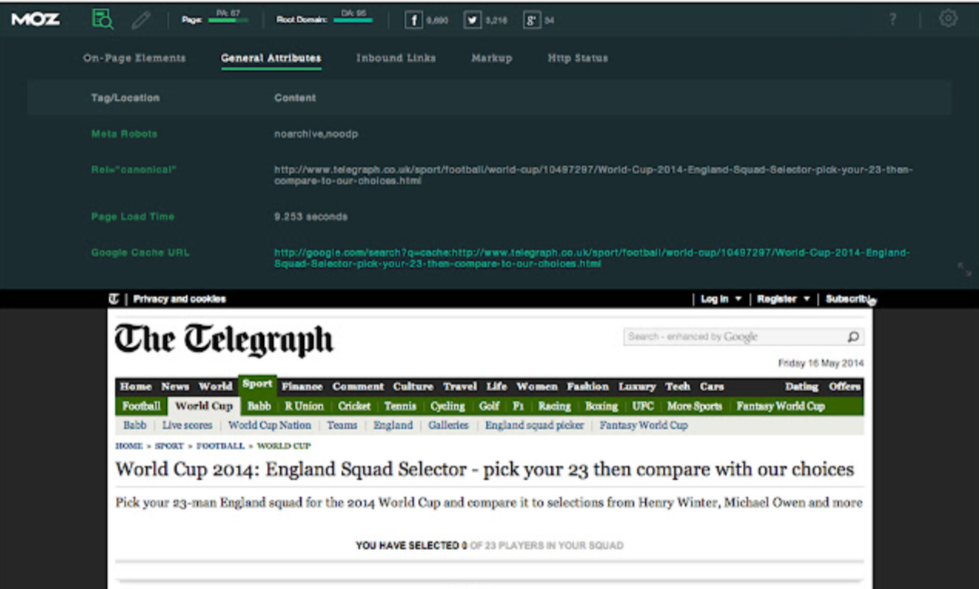Open Fantasy World Cup in green bar
Screen dimensions: 979x589
pyautogui.click(x=780, y=406)
